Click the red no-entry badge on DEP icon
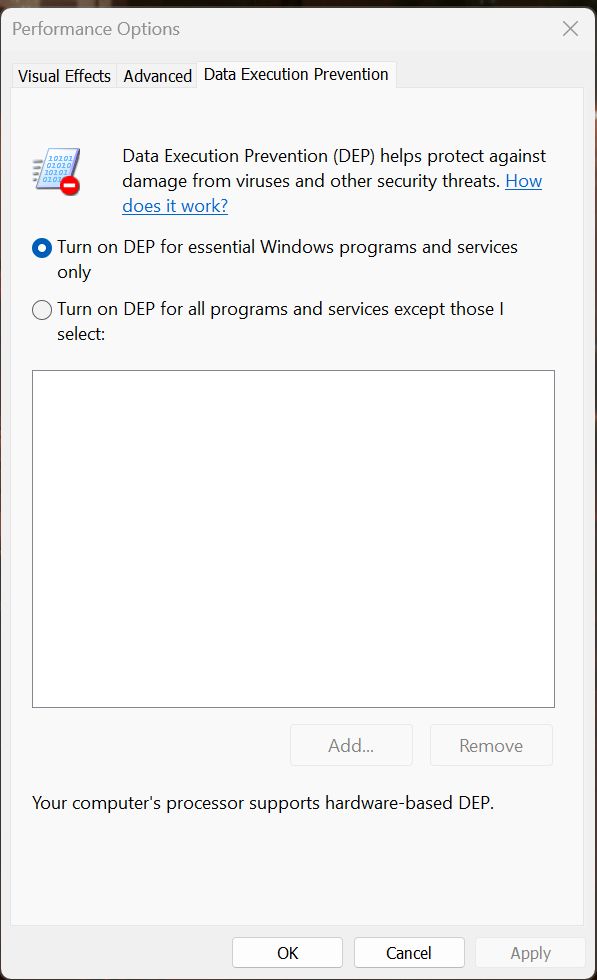Image resolution: width=597 pixels, height=980 pixels. pos(70,186)
